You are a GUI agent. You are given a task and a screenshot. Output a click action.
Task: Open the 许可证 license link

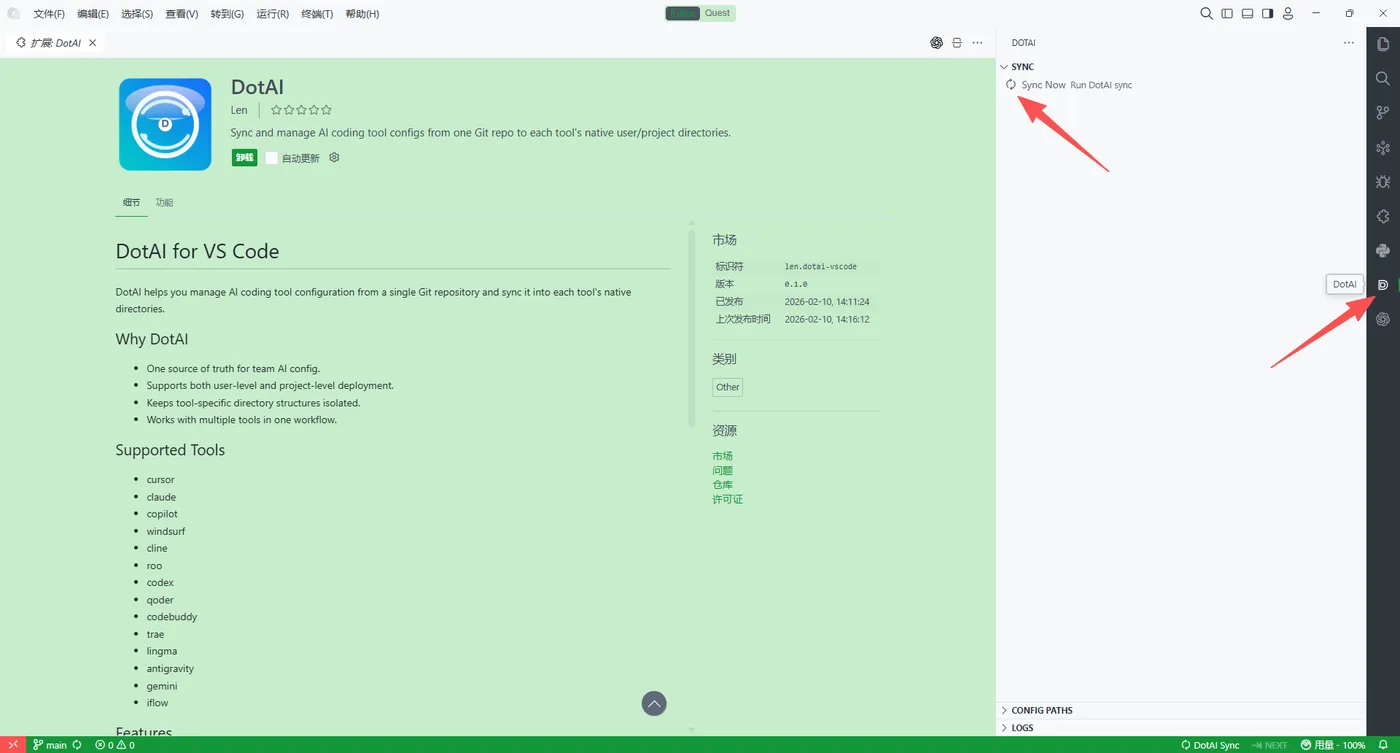[728, 499]
